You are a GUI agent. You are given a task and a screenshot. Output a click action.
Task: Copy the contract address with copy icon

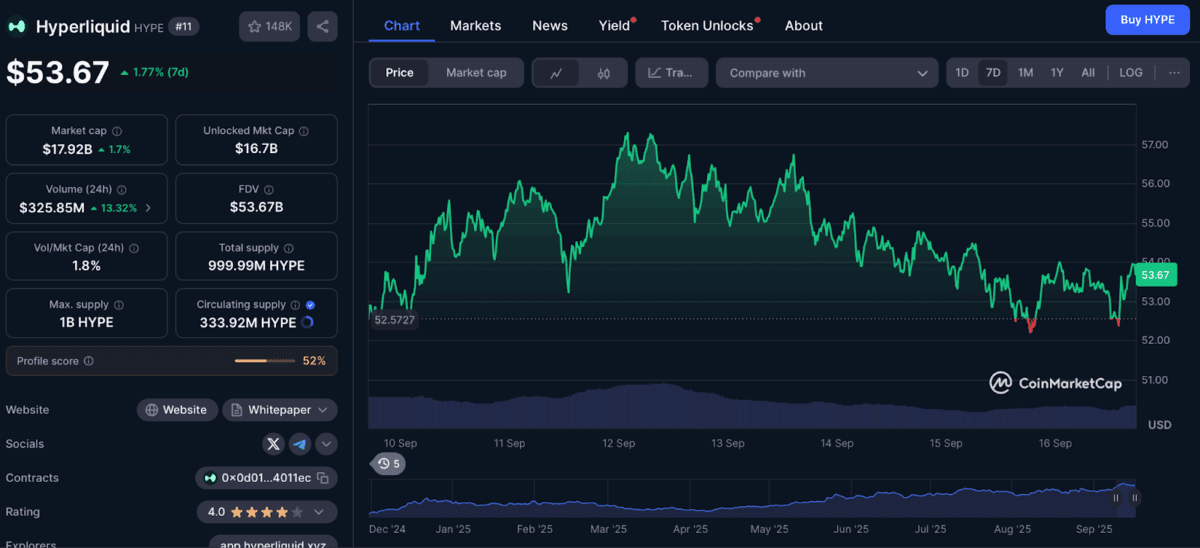pos(323,478)
